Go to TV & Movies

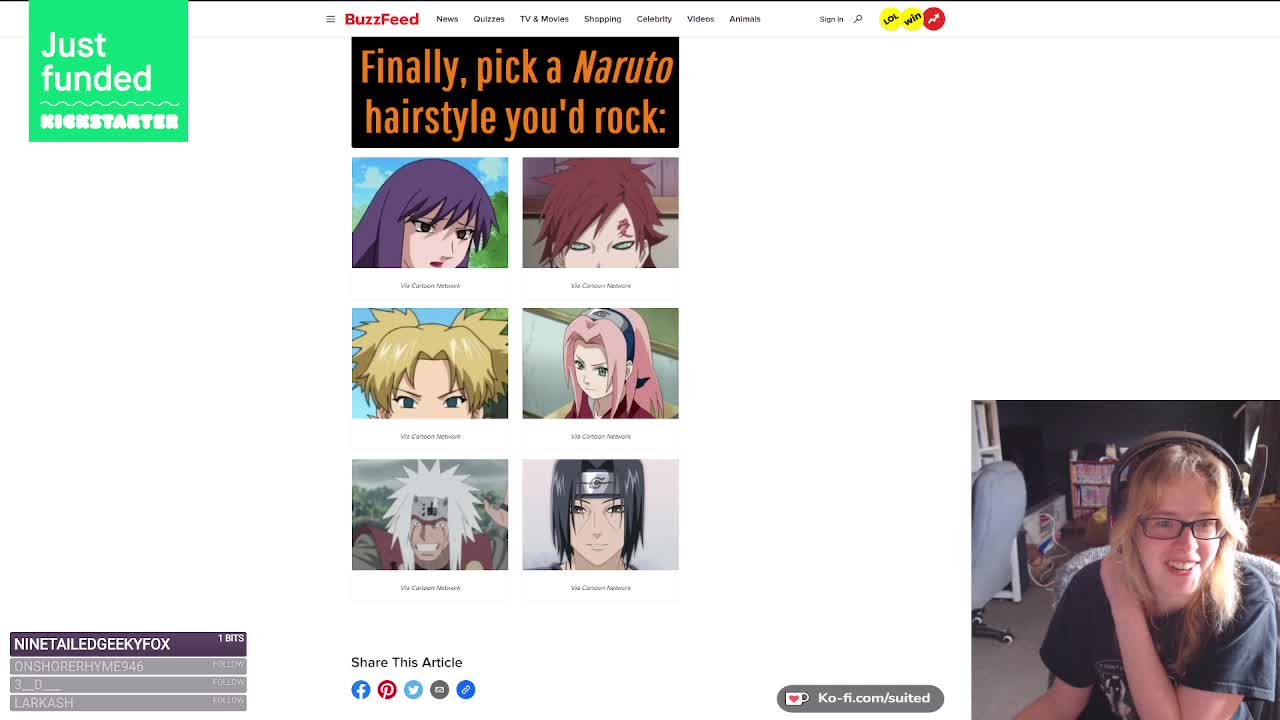click(x=544, y=19)
